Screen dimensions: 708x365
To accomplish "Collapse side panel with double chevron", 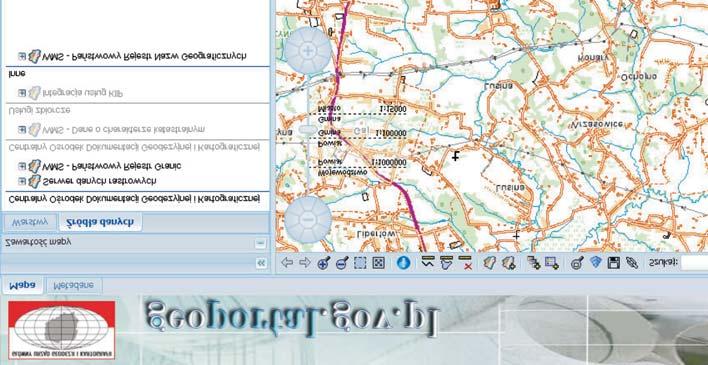I will (x=261, y=264).
